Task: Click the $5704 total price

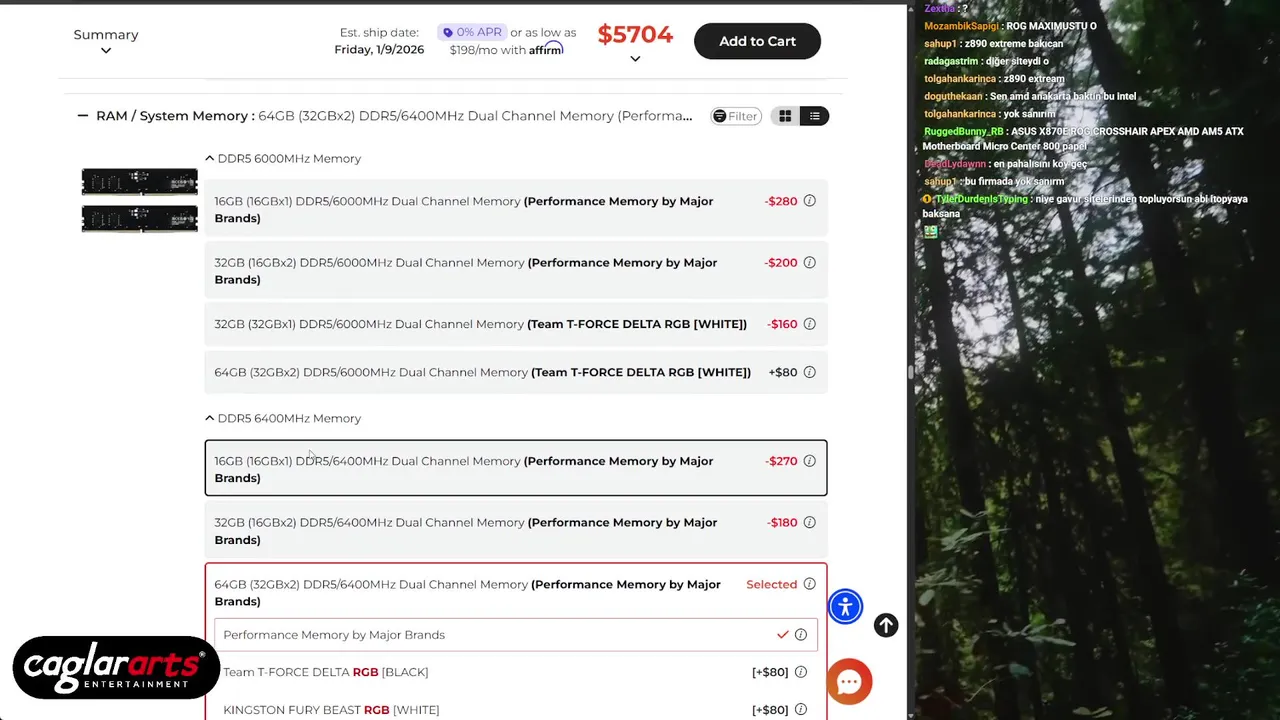Action: click(x=635, y=34)
